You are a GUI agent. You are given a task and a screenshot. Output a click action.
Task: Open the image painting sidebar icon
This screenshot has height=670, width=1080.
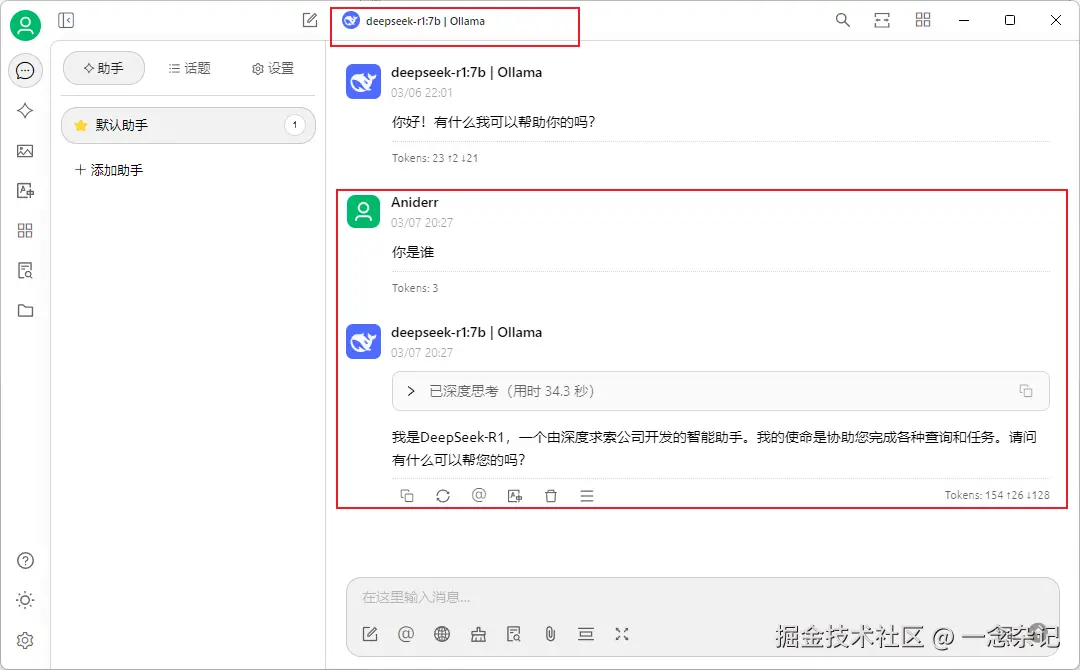point(25,151)
